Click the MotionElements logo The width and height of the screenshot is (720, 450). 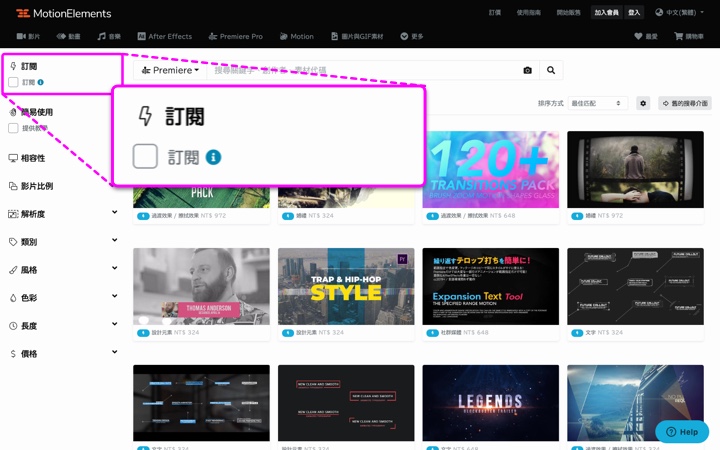[x=64, y=13]
